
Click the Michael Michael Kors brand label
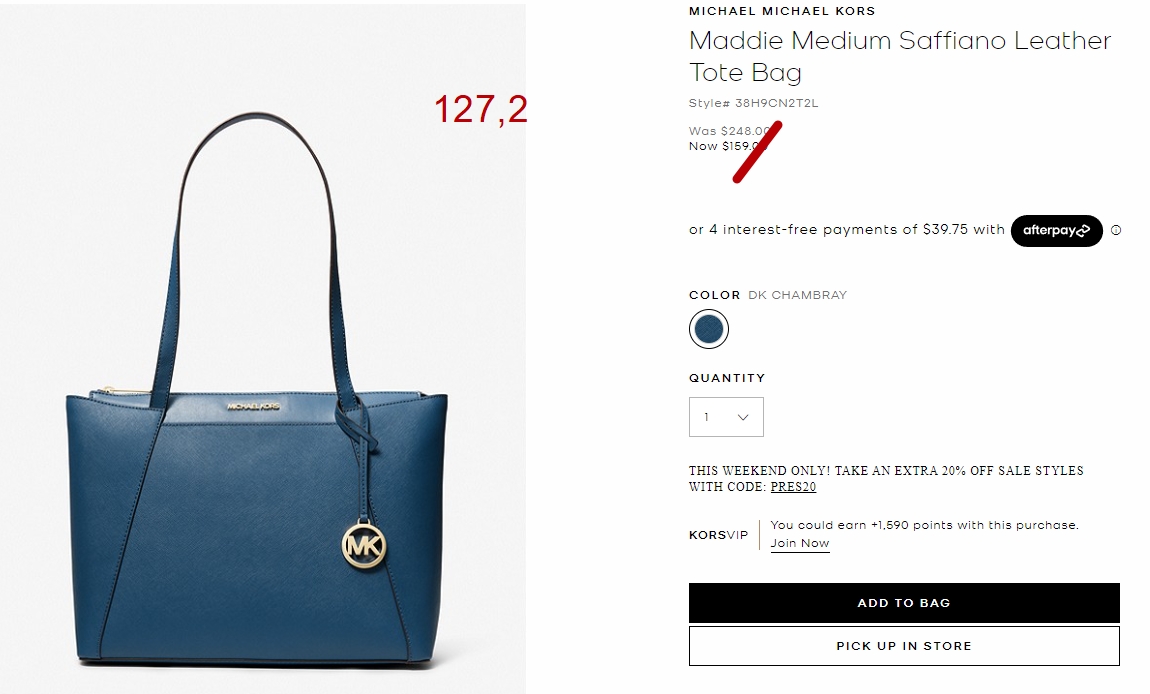click(782, 11)
